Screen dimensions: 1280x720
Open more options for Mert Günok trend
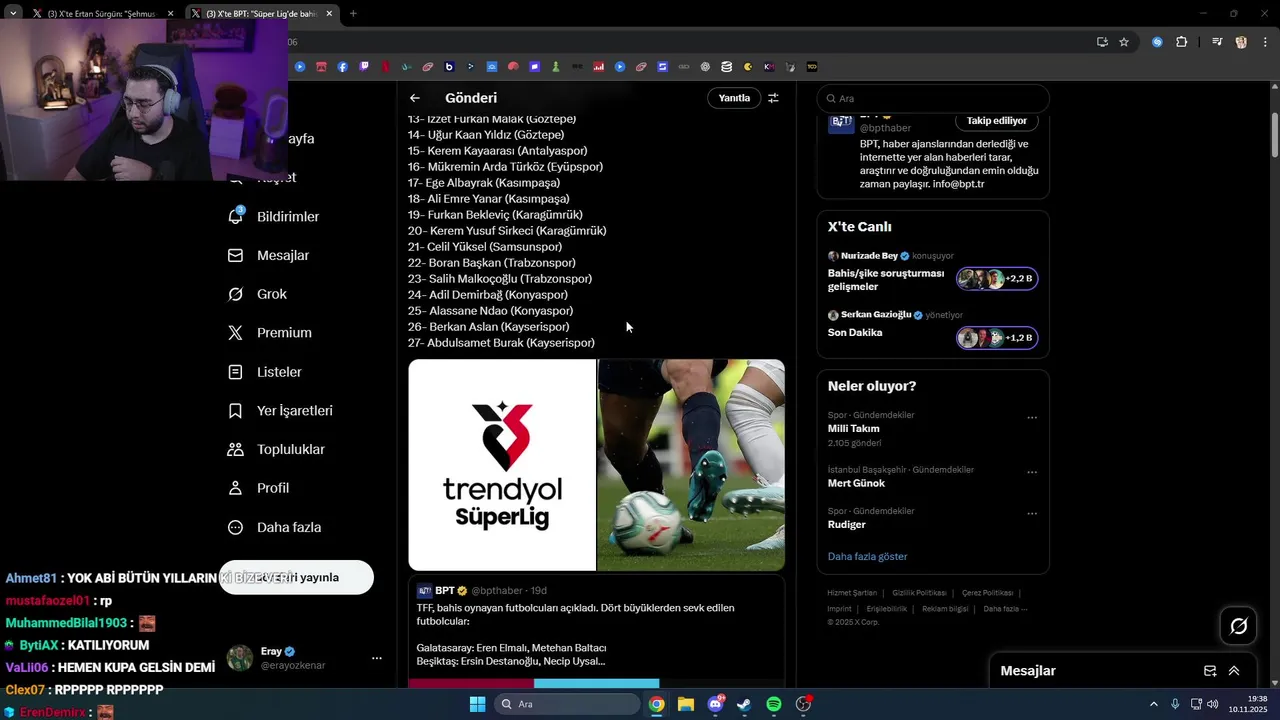[x=1032, y=472]
